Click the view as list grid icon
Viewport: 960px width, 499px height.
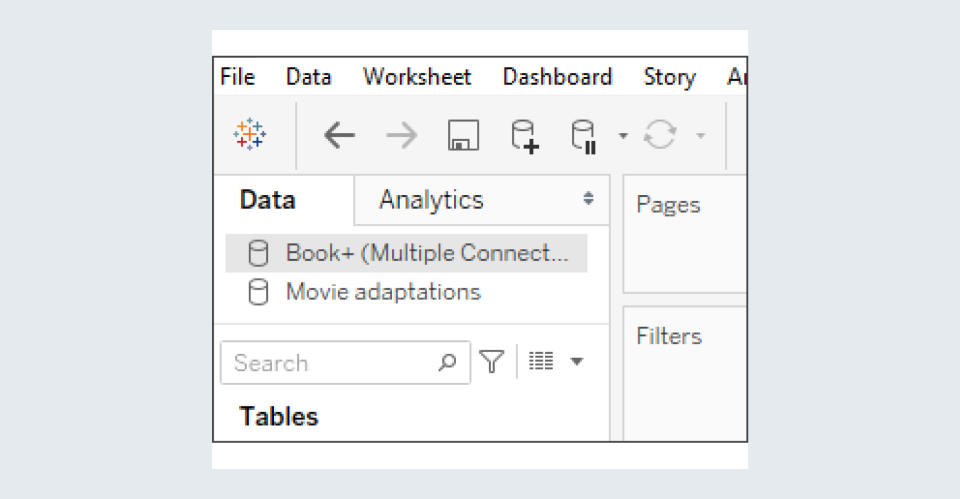click(x=541, y=361)
